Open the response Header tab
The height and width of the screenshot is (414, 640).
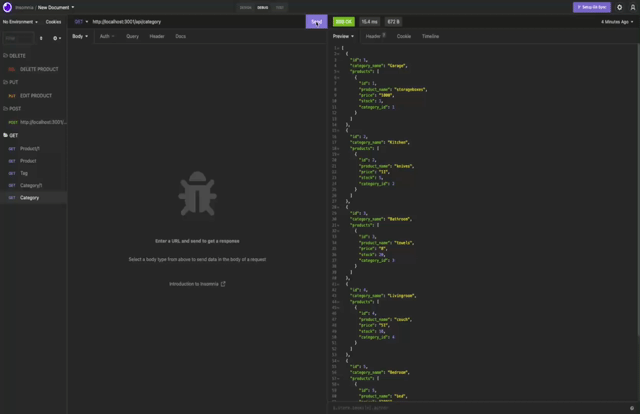coord(376,36)
